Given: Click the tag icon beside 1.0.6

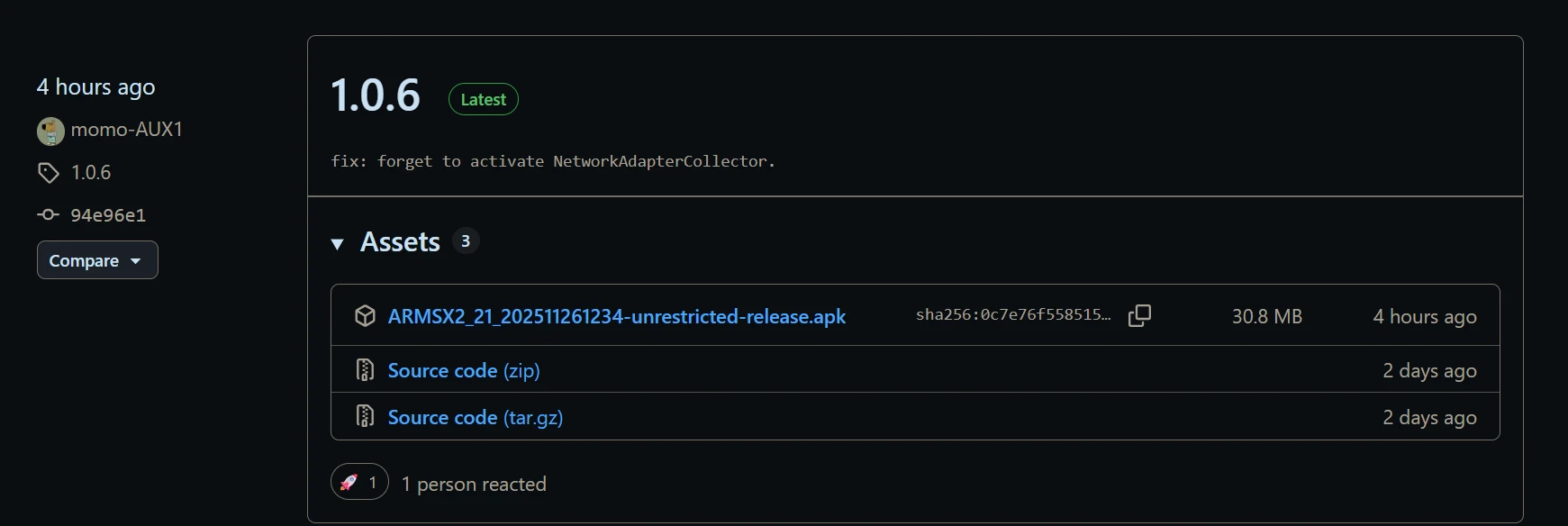Looking at the screenshot, I should coord(49,173).
